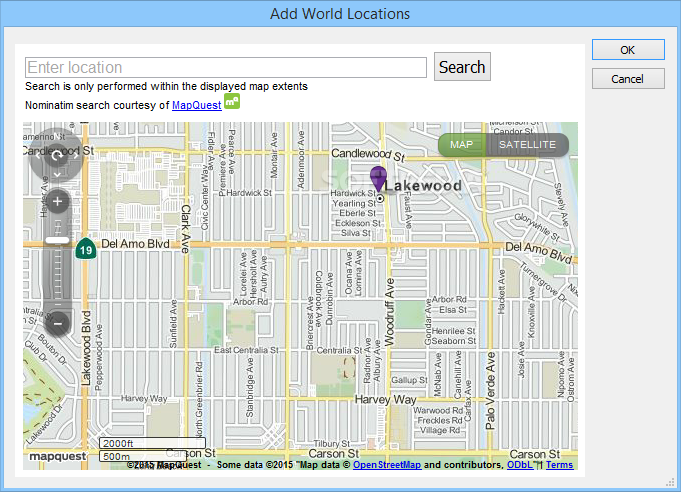Click the East Centralia St label
The width and height of the screenshot is (681, 492).
point(246,350)
